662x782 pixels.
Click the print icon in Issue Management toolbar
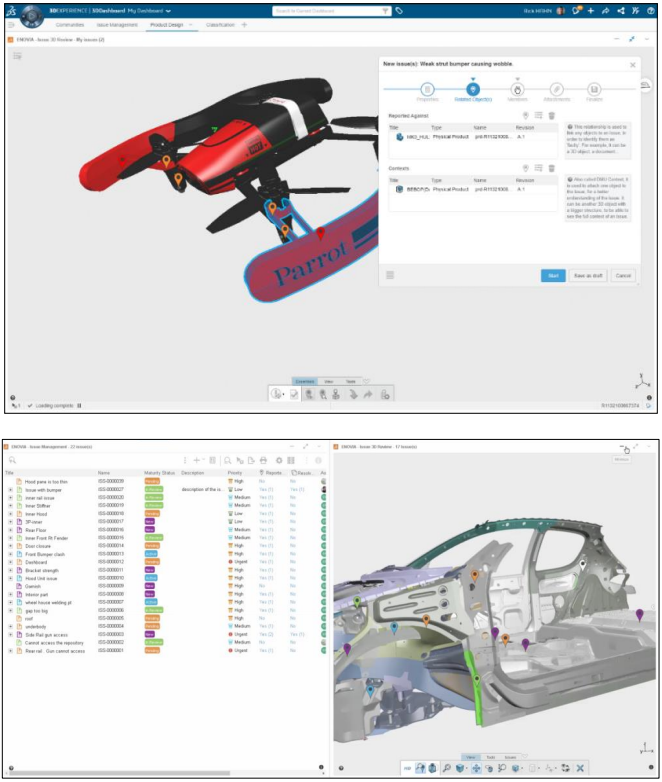[262, 460]
